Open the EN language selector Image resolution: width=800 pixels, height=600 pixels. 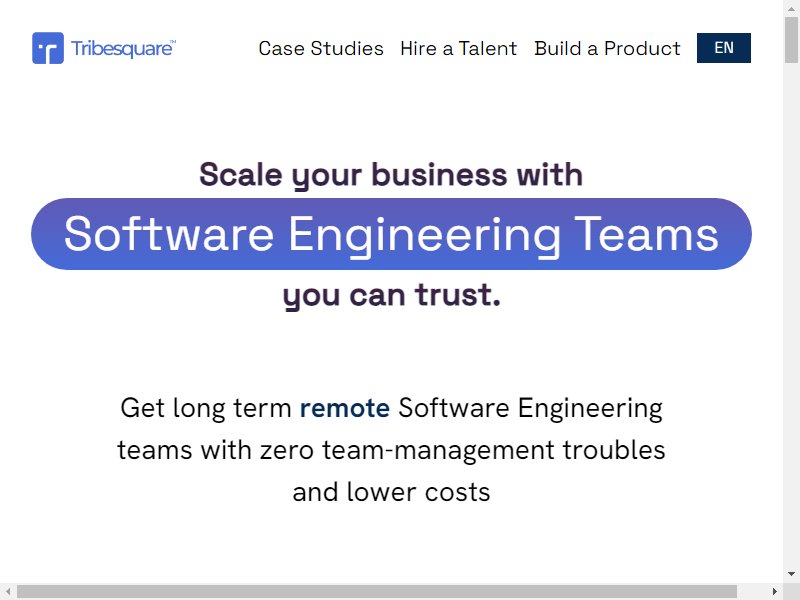[723, 48]
